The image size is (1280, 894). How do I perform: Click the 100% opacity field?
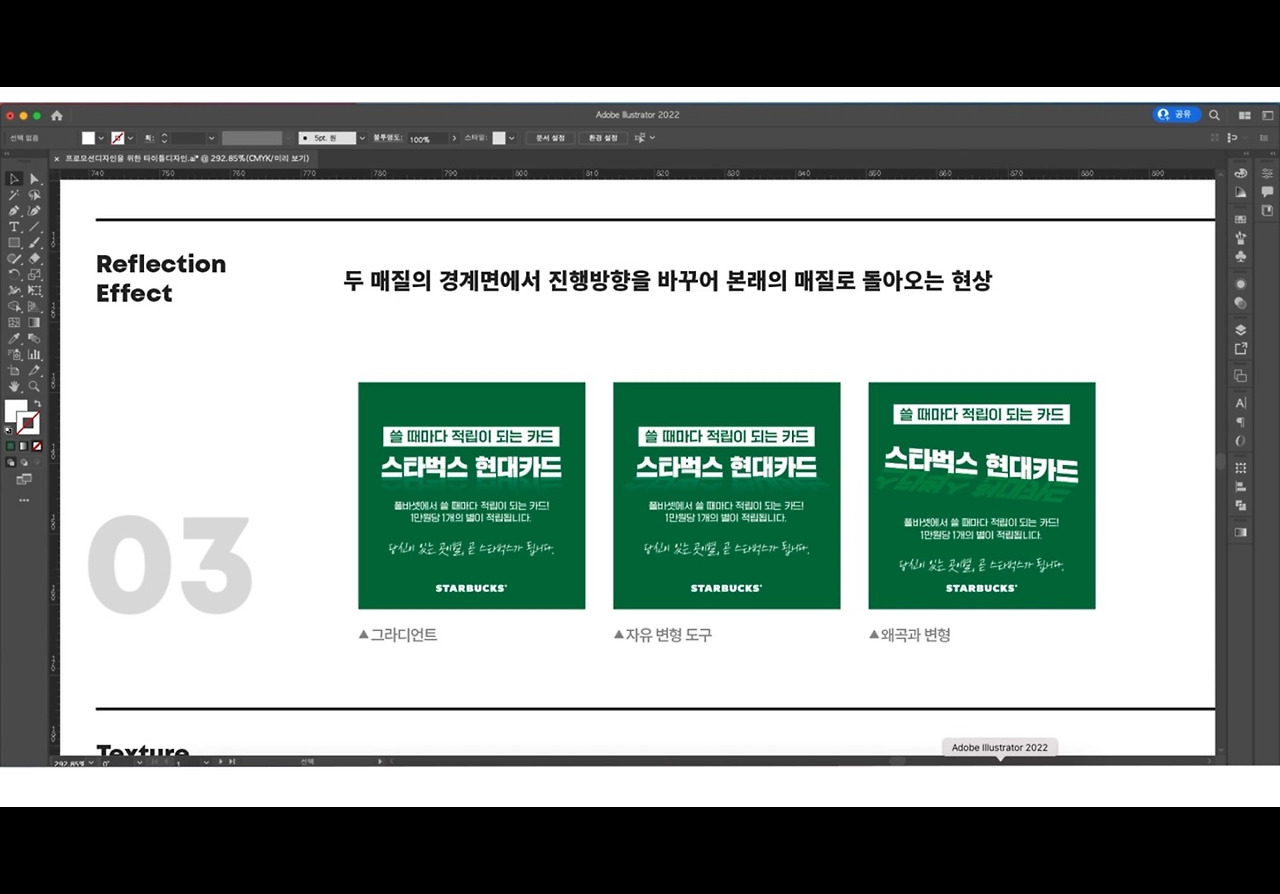pos(426,139)
